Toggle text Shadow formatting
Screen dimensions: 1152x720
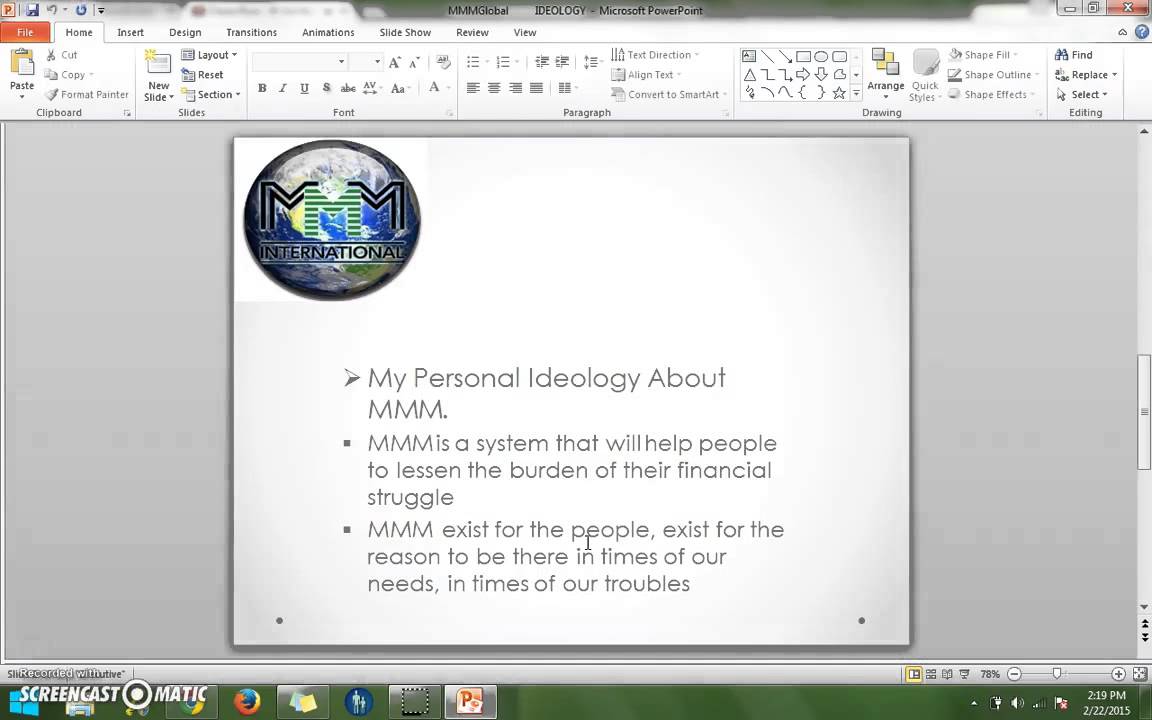click(325, 88)
